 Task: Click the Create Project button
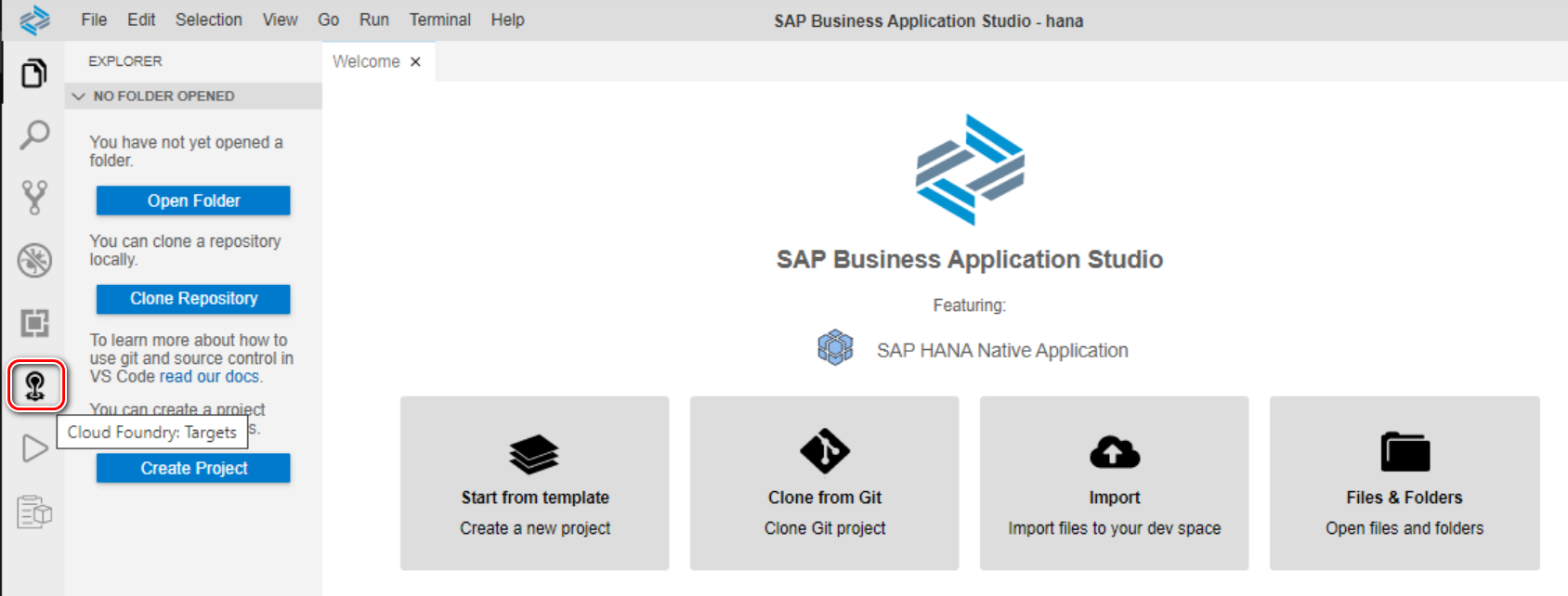pyautogui.click(x=193, y=468)
